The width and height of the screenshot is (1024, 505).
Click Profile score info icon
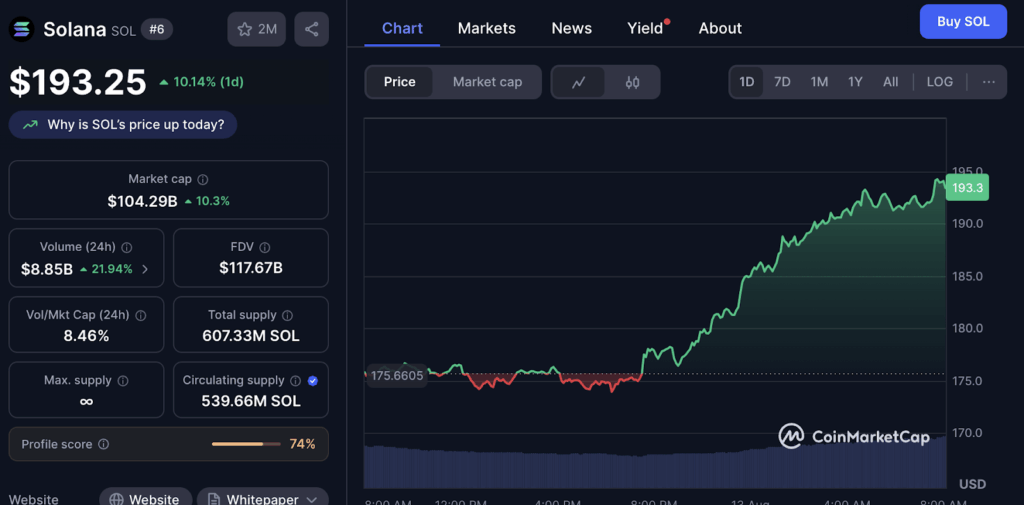tap(104, 444)
